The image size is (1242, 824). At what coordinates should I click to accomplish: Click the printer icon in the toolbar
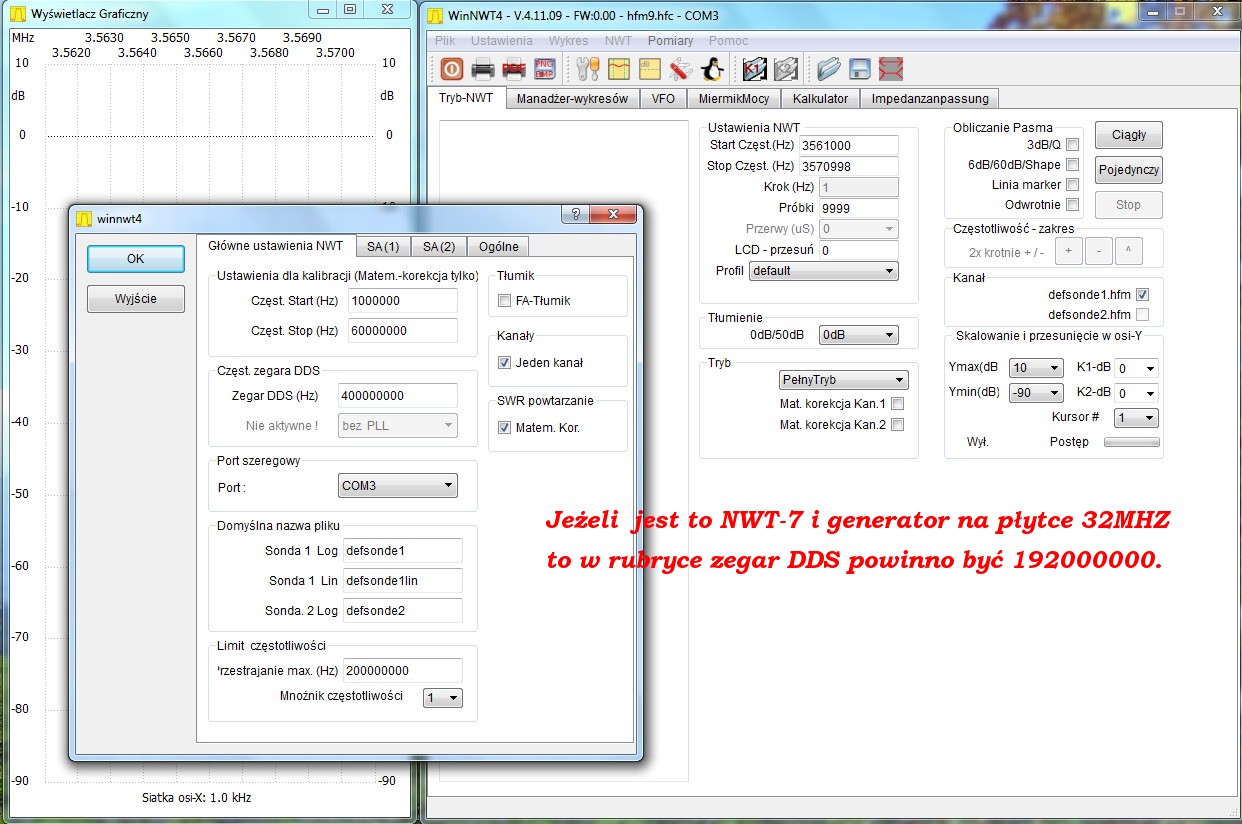(483, 69)
